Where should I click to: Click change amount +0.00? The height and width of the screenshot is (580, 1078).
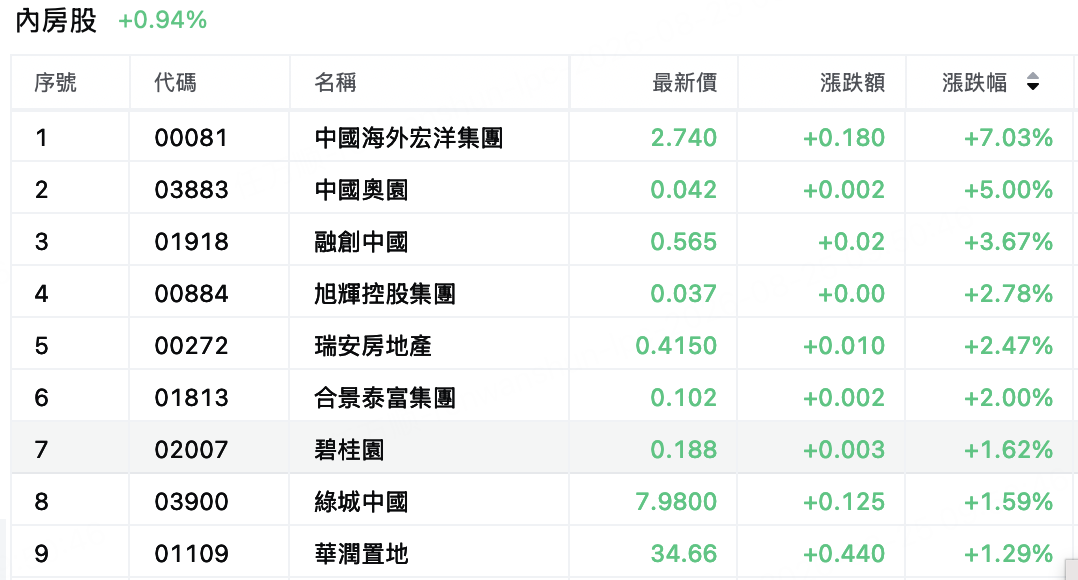pyautogui.click(x=851, y=294)
